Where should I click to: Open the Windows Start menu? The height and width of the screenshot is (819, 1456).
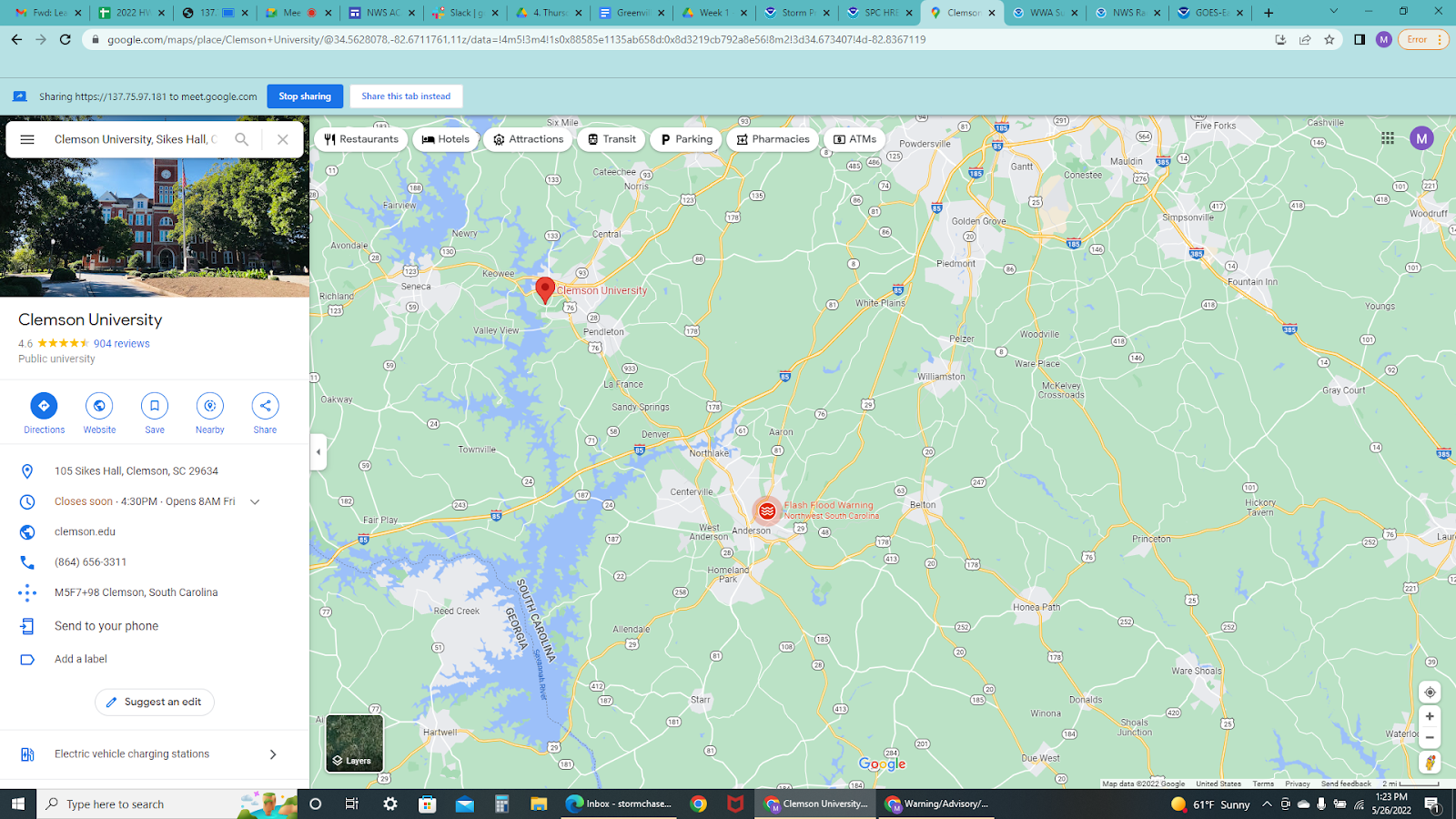[18, 804]
